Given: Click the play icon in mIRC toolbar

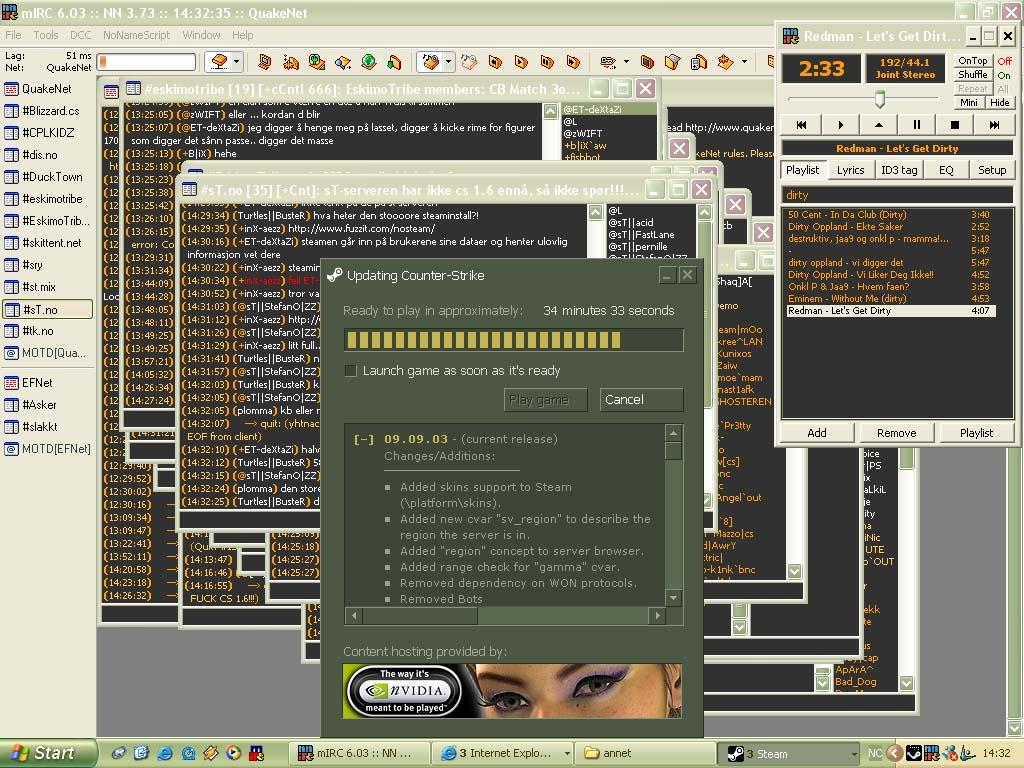Looking at the screenshot, I should pos(521,62).
